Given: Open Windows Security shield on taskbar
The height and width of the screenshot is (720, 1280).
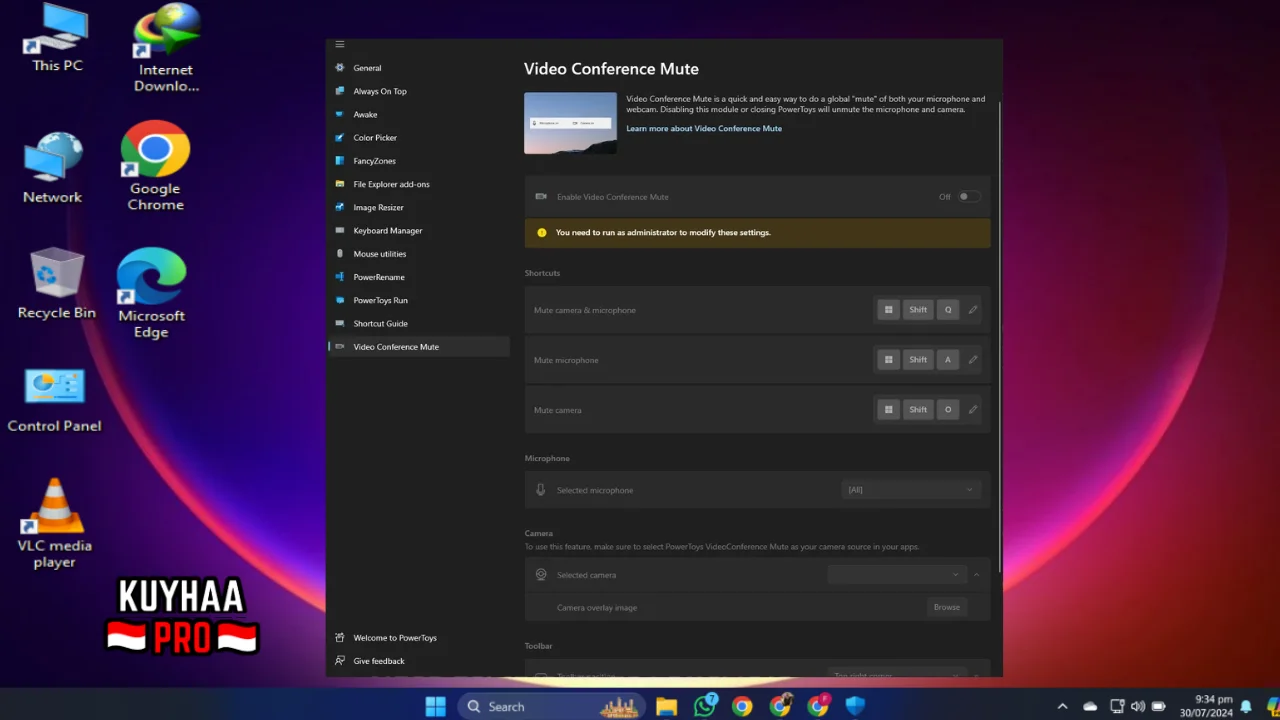Looking at the screenshot, I should click(855, 706).
